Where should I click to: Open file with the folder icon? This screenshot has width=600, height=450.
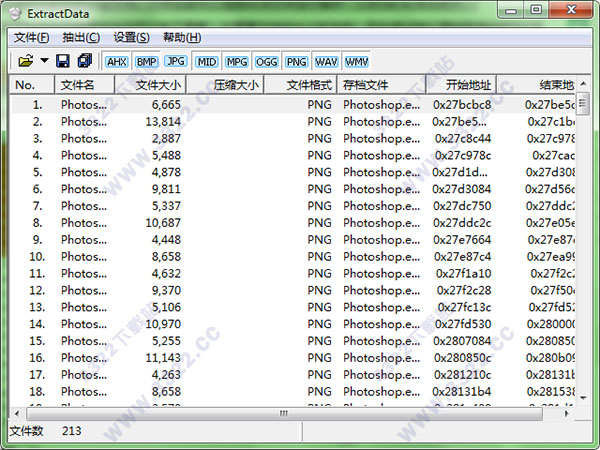coord(25,61)
